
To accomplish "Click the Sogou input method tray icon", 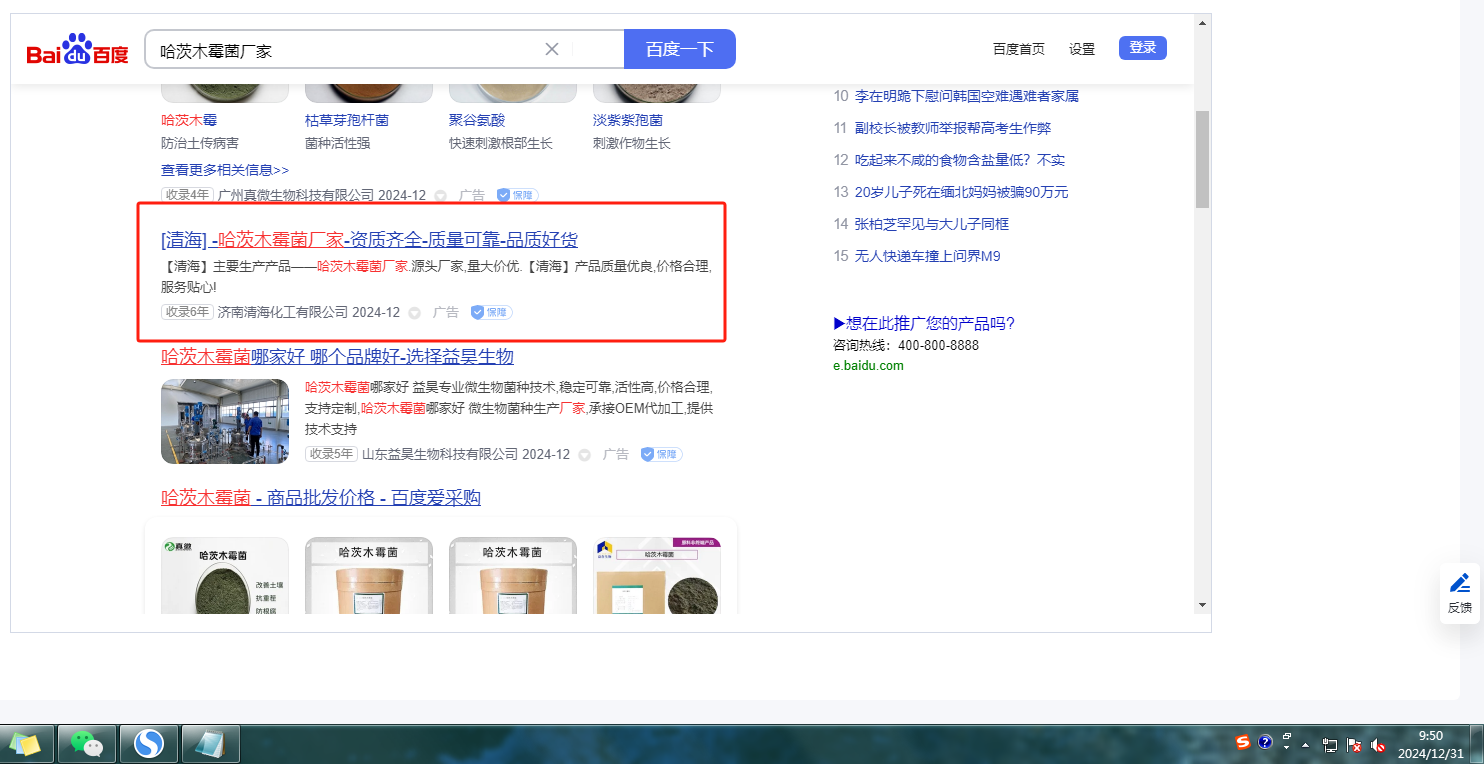I will 1242,742.
